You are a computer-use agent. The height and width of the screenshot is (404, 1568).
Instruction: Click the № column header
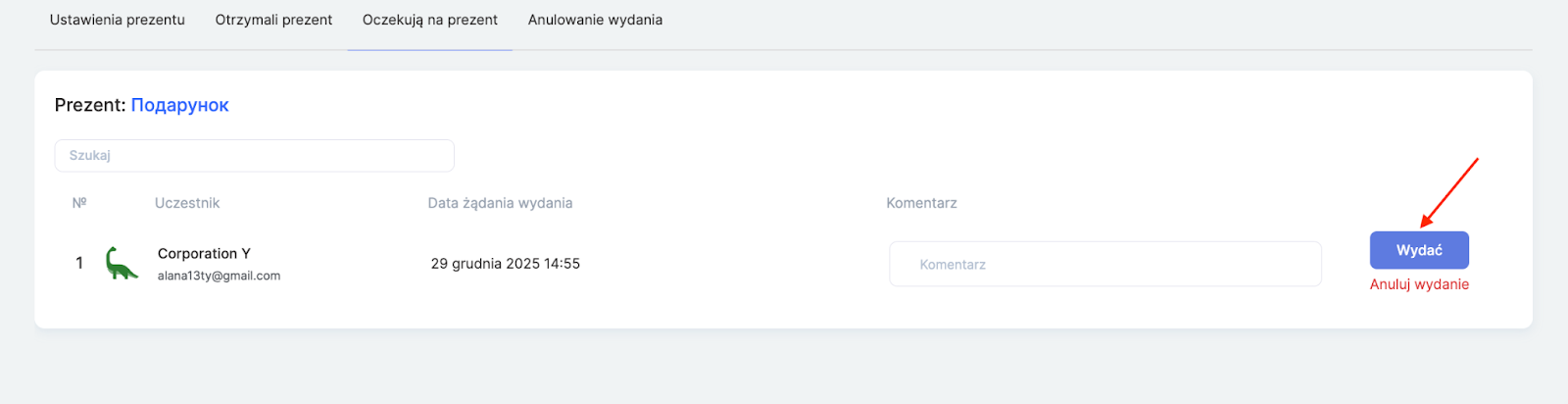click(x=79, y=203)
